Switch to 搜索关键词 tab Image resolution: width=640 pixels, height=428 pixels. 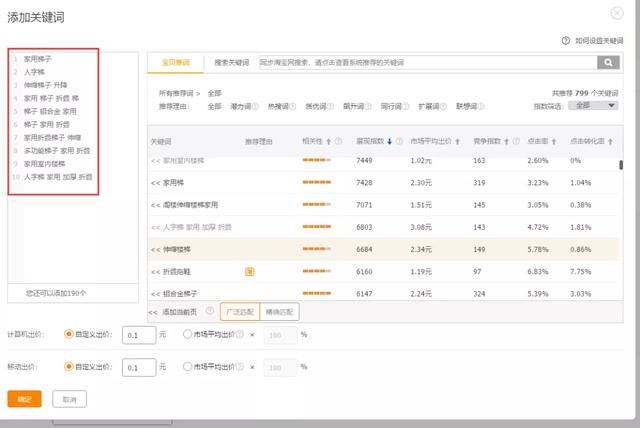(x=231, y=63)
